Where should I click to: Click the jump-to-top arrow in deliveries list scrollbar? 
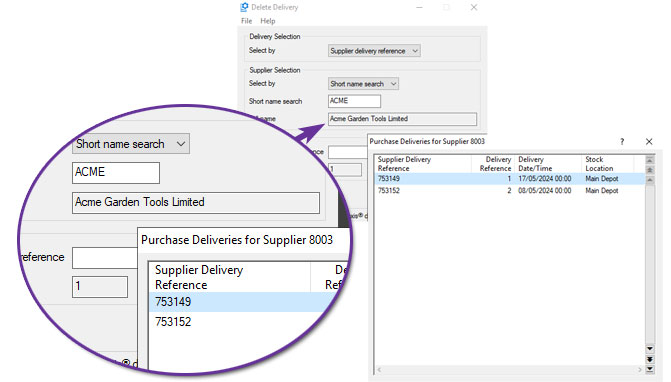650,160
